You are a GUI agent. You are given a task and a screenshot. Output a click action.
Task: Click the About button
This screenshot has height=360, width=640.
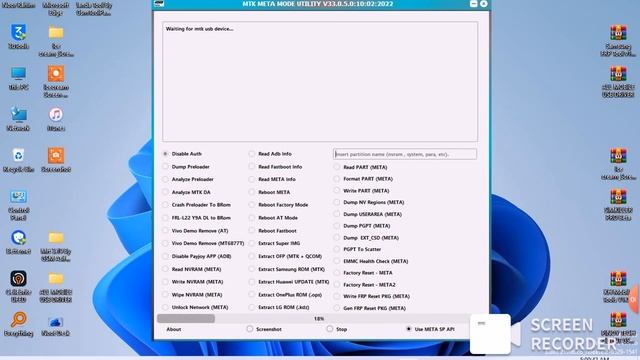pyautogui.click(x=173, y=329)
